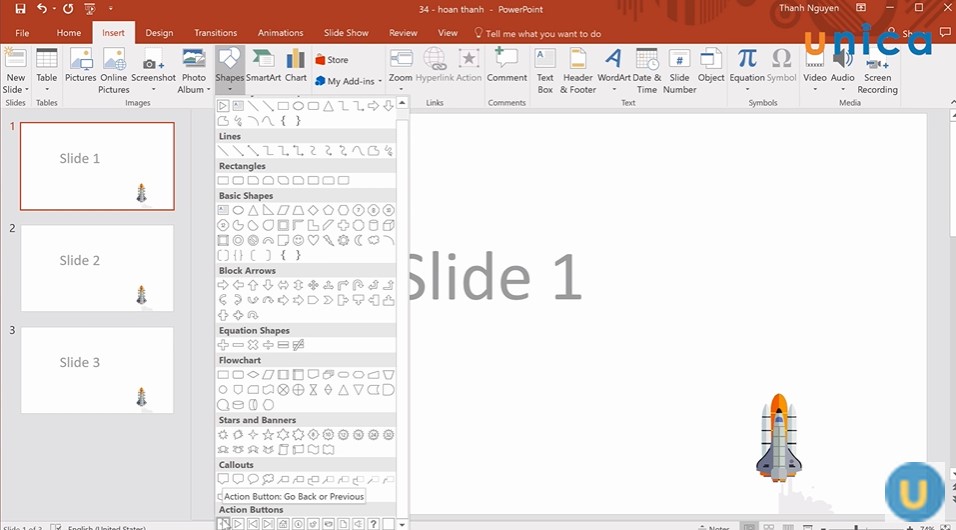
Task: Pick the Oval Callout shape
Action: [x=253, y=479]
